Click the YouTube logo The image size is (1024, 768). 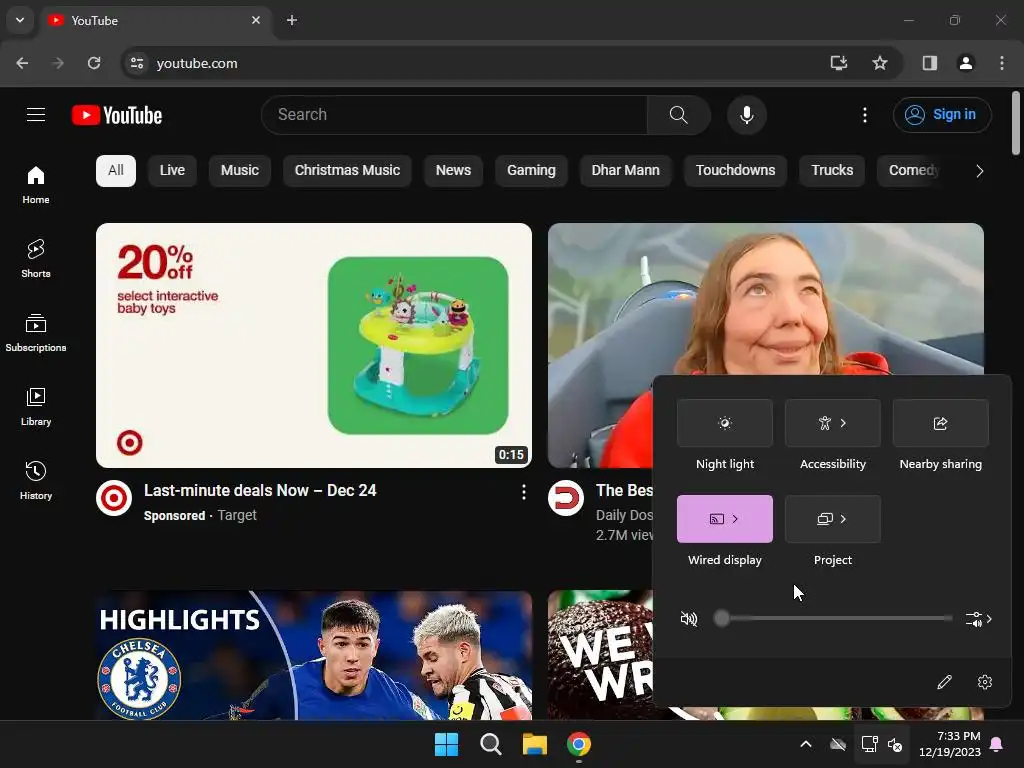coord(117,115)
